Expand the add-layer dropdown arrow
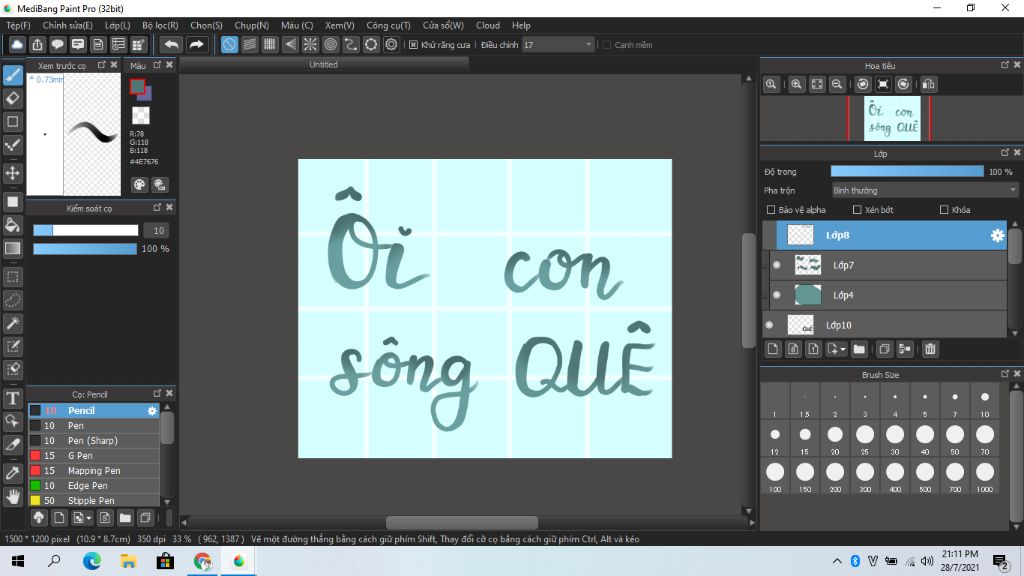1024x576 pixels. (x=843, y=349)
